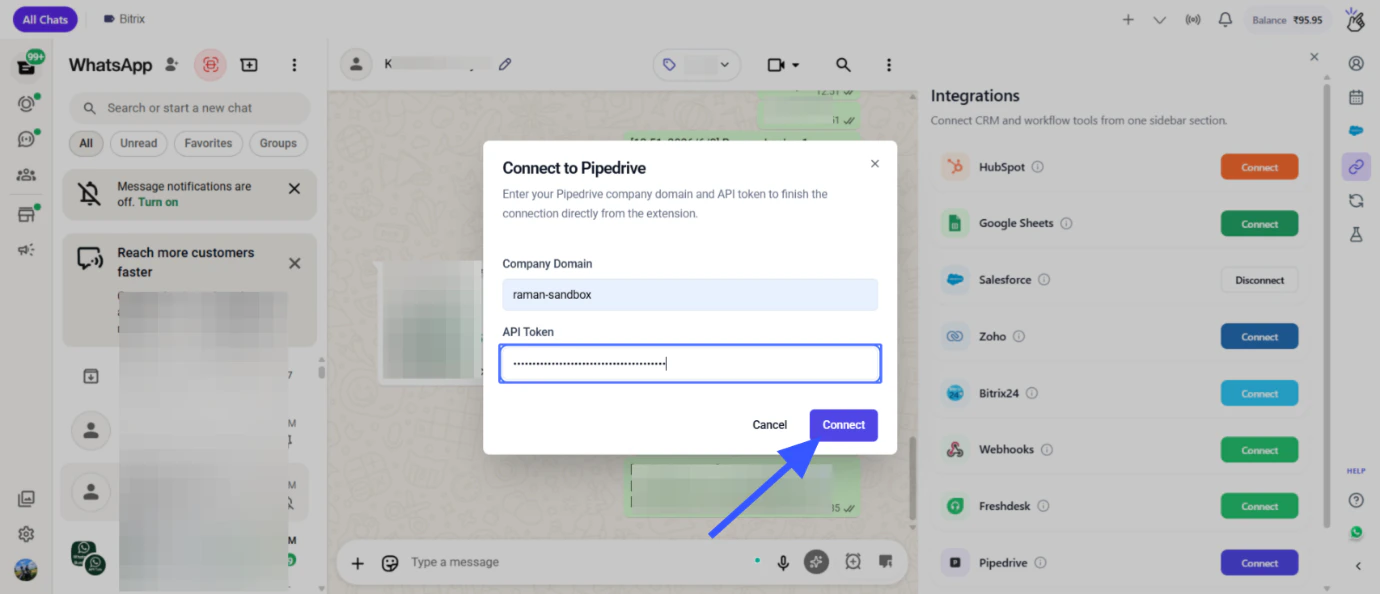
Task: Close the Connect to Pipedrive dialog with X
Action: click(875, 163)
